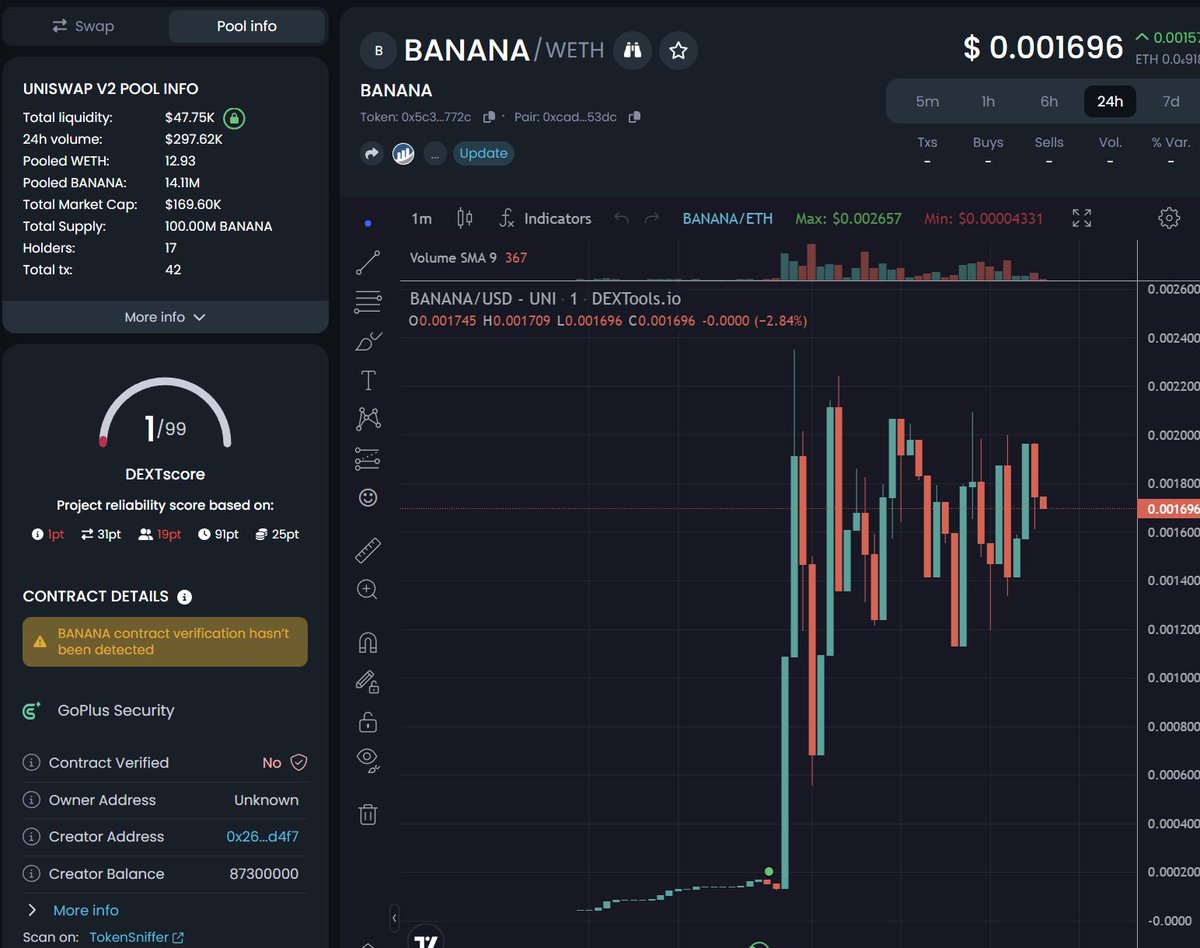
Task: Toggle the magnet snapping mode
Action: [368, 643]
